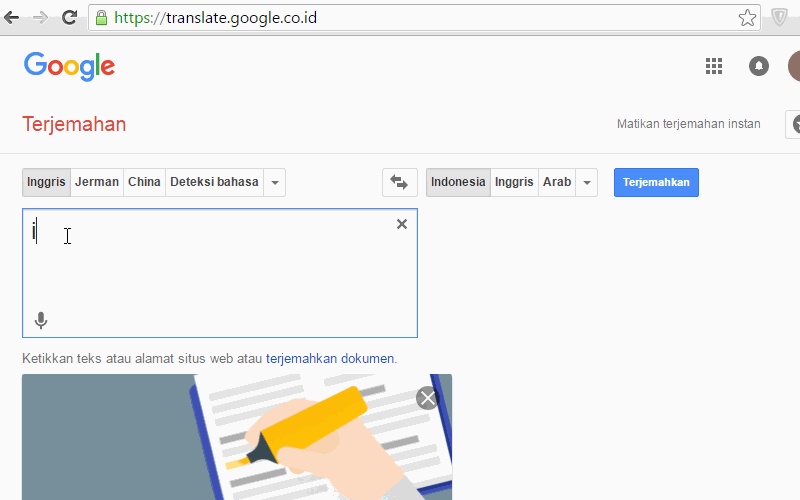Open the terjemahkan dokumen link
Viewport: 800px width, 500px height.
pos(330,359)
